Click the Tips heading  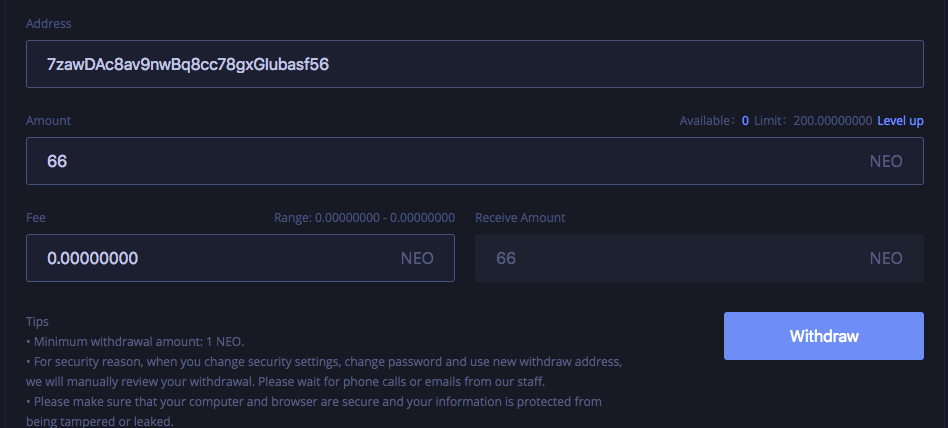[x=37, y=322]
